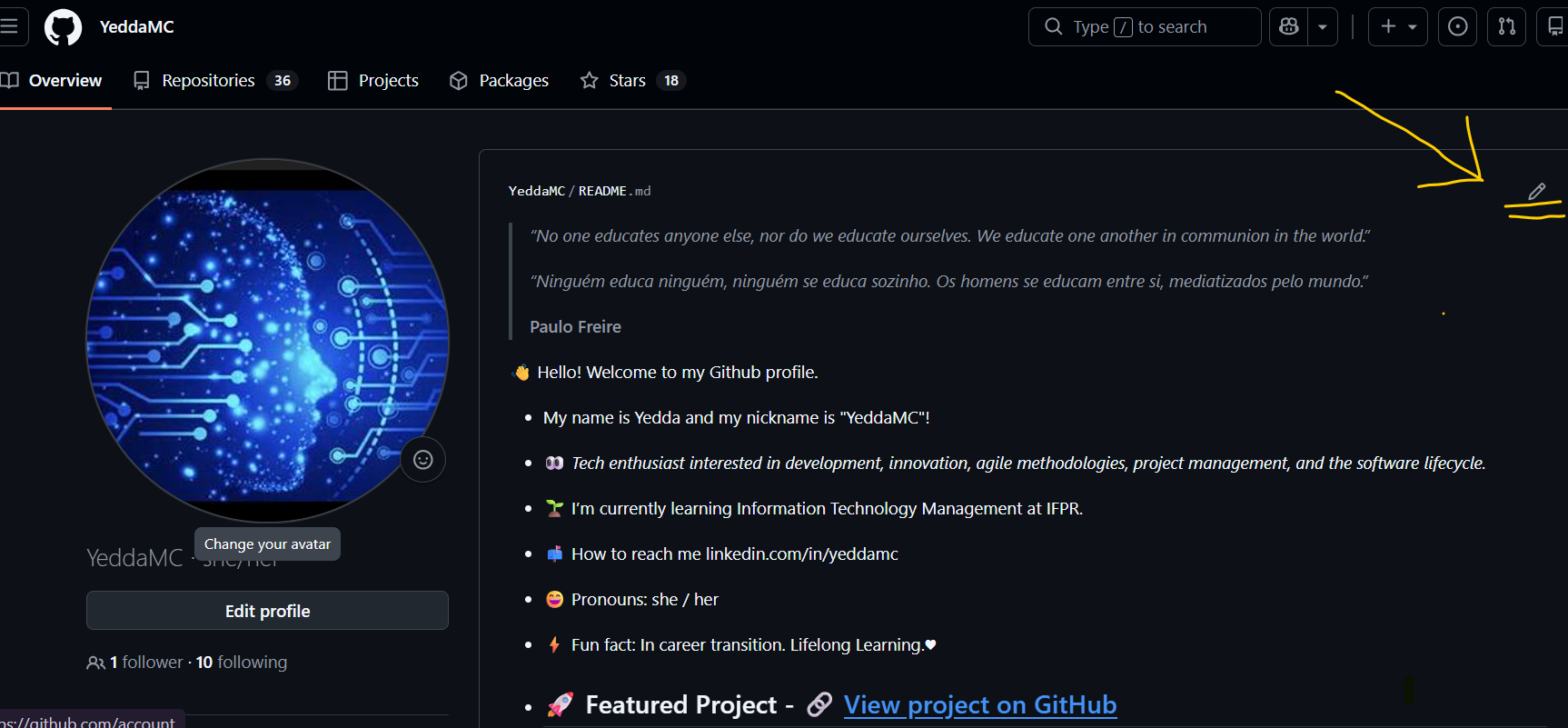The height and width of the screenshot is (728, 1568).
Task: Click the YeddaMC username in the header
Action: pos(137,27)
